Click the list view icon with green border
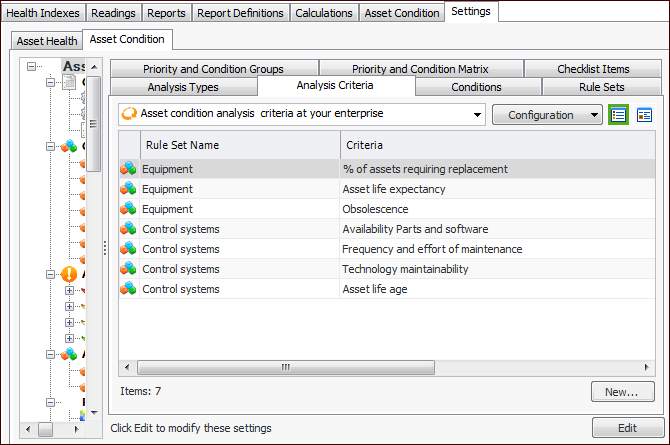Image resolution: width=670 pixels, height=445 pixels. pyautogui.click(x=619, y=115)
